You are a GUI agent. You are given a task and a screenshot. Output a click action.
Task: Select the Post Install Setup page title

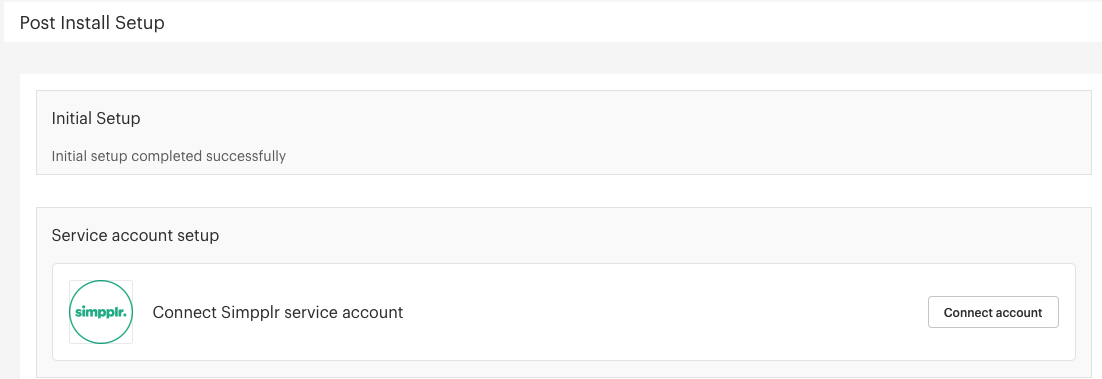tap(92, 23)
